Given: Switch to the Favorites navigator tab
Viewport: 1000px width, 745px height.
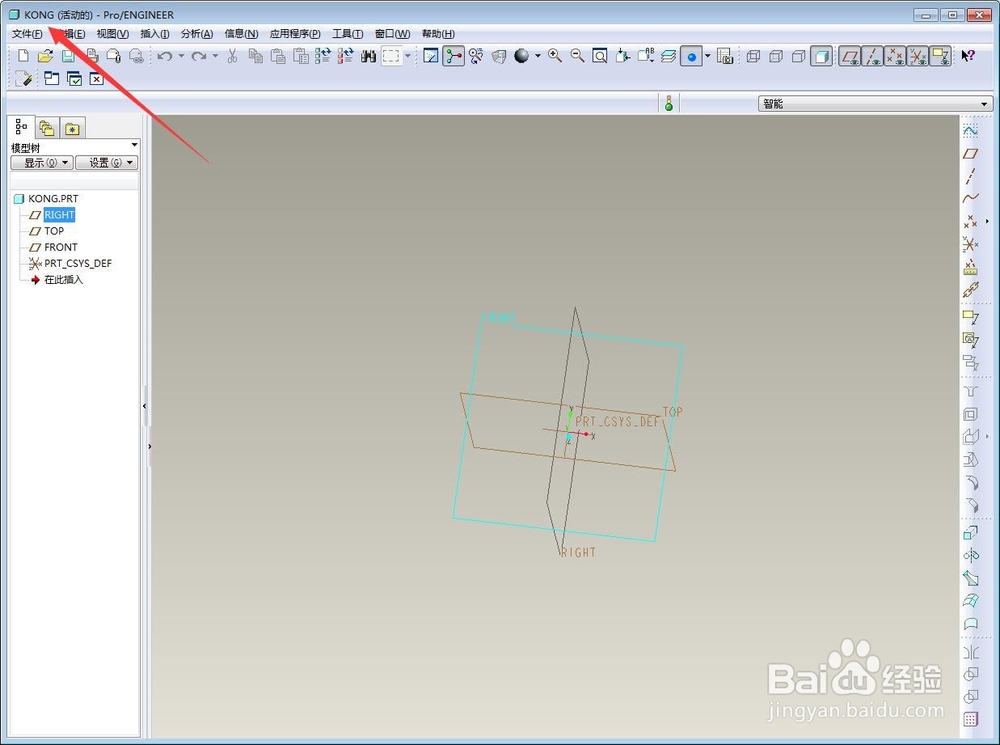Looking at the screenshot, I should click(72, 129).
